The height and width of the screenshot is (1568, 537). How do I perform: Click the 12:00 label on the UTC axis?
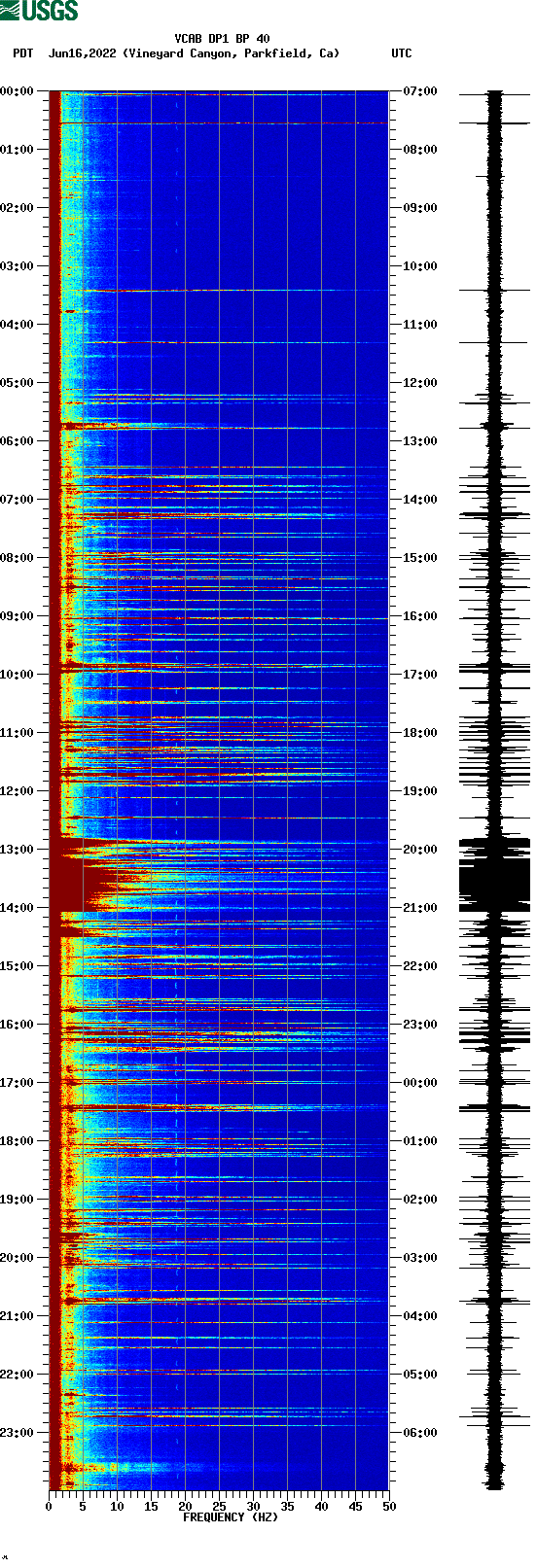click(420, 383)
